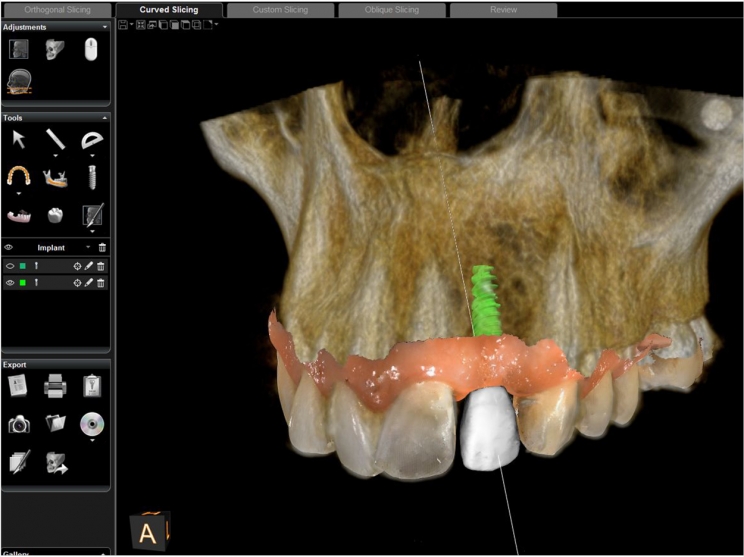Delete the first implant using trash icon
Image resolution: width=744 pixels, height=557 pixels.
tap(101, 266)
